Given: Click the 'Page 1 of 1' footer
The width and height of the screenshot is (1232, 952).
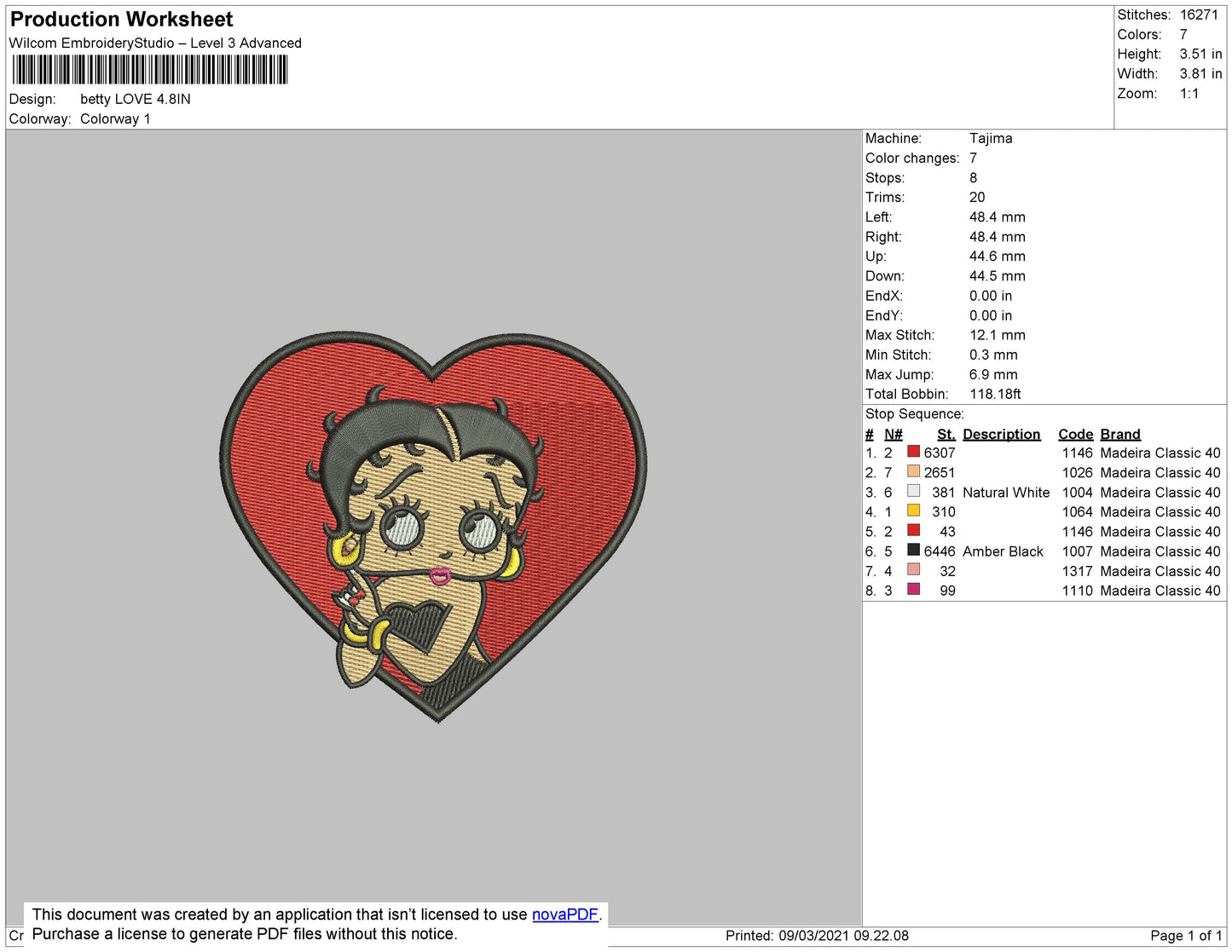Looking at the screenshot, I should click(1186, 936).
